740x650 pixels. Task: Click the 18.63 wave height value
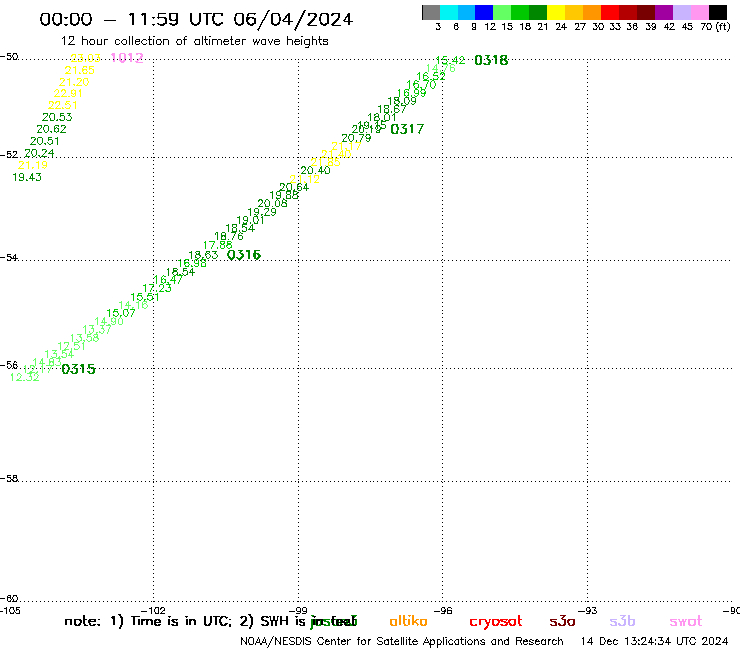[x=203, y=255]
